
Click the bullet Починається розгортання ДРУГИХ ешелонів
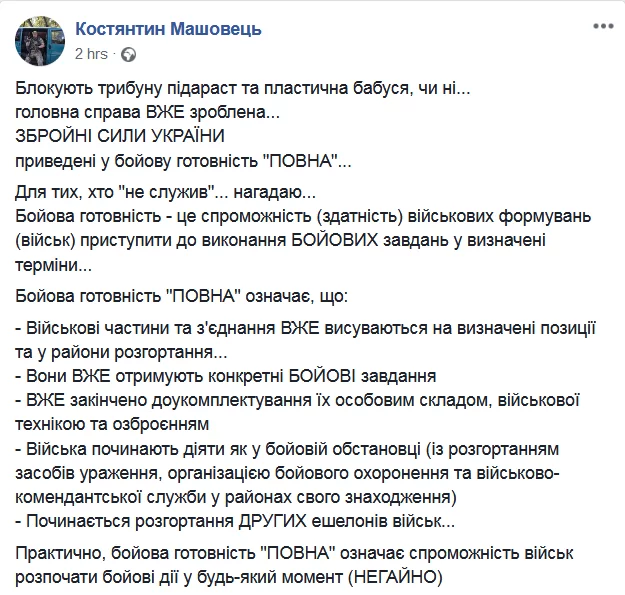(x=235, y=521)
